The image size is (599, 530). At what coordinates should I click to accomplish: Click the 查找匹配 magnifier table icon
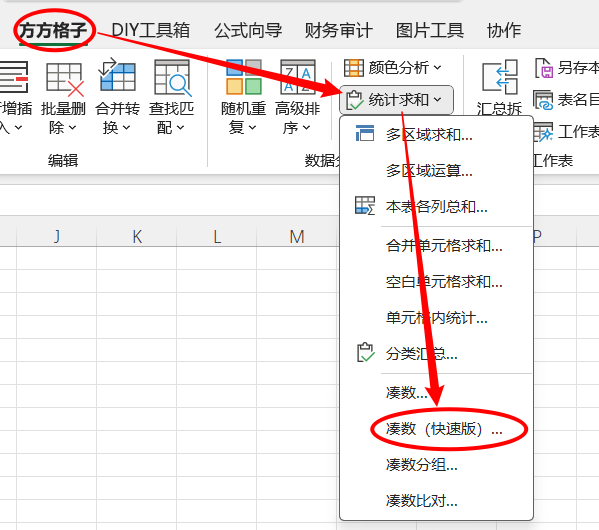tap(172, 78)
